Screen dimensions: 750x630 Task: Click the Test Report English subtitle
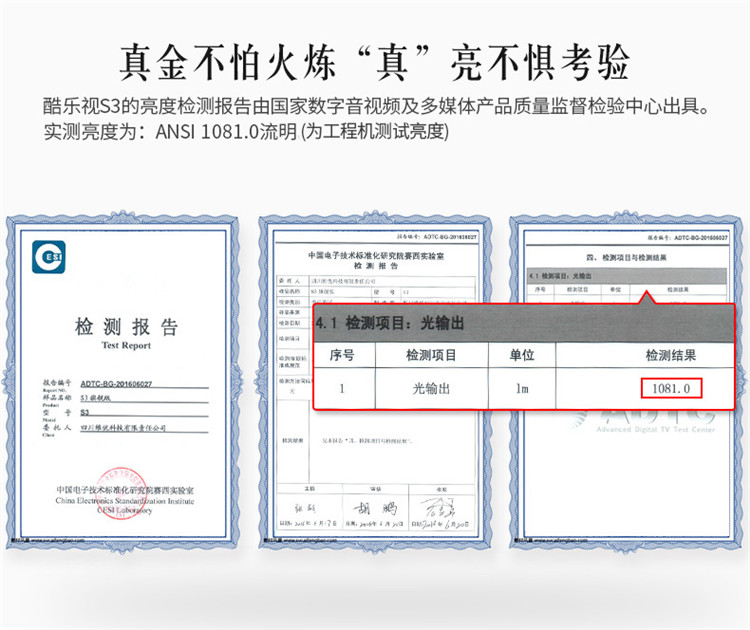(x=126, y=345)
